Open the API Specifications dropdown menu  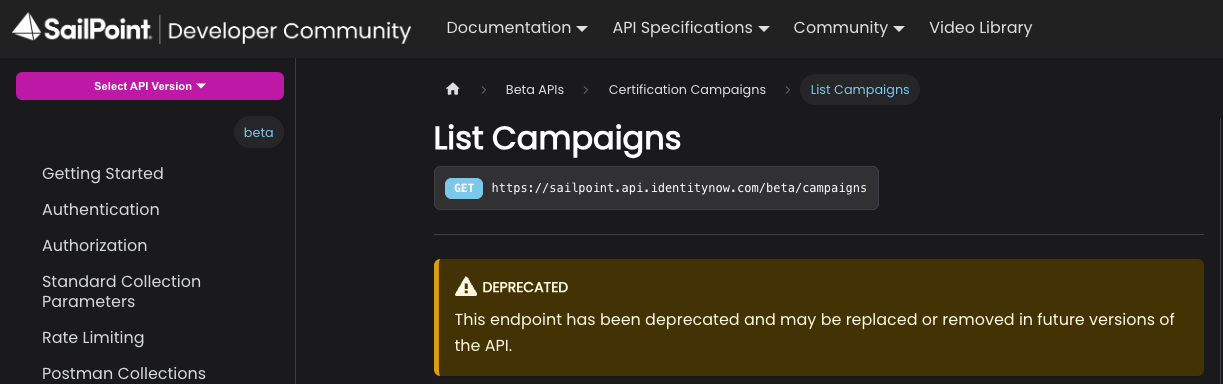(x=691, y=28)
